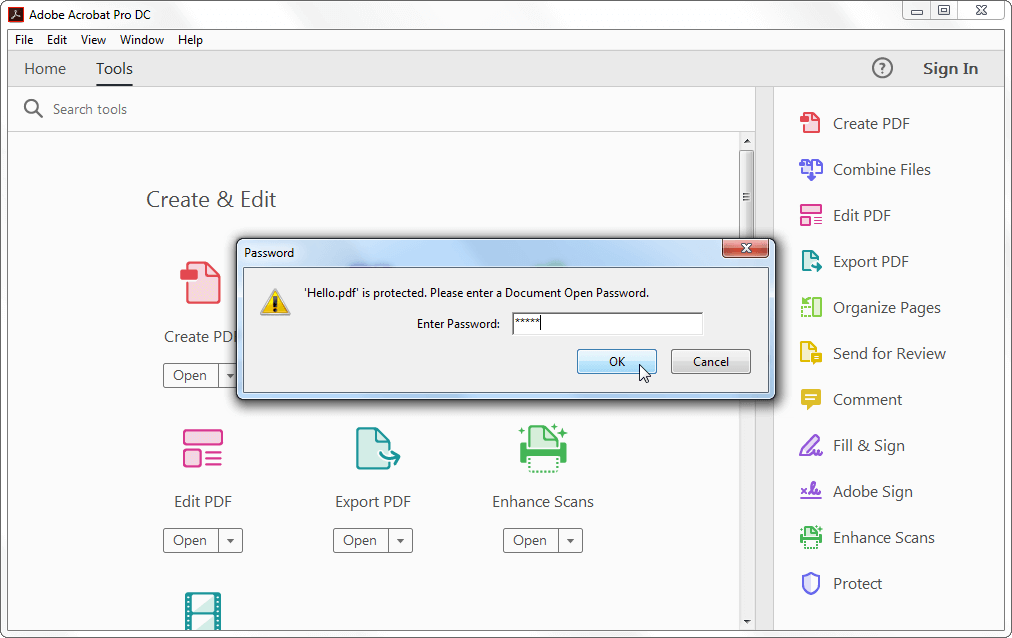Click the help question mark icon
1012x638 pixels.
pyautogui.click(x=882, y=68)
